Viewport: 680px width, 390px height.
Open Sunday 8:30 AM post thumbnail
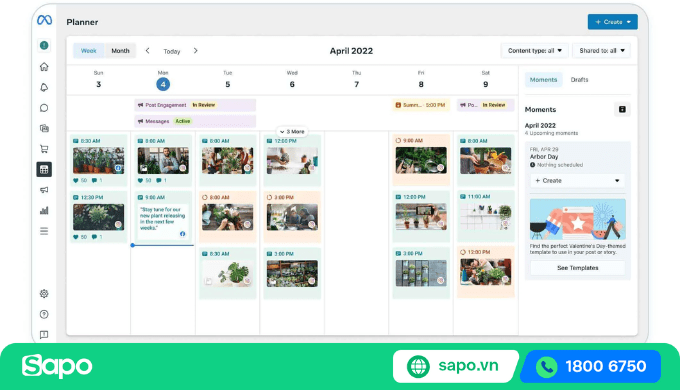[x=98, y=160]
